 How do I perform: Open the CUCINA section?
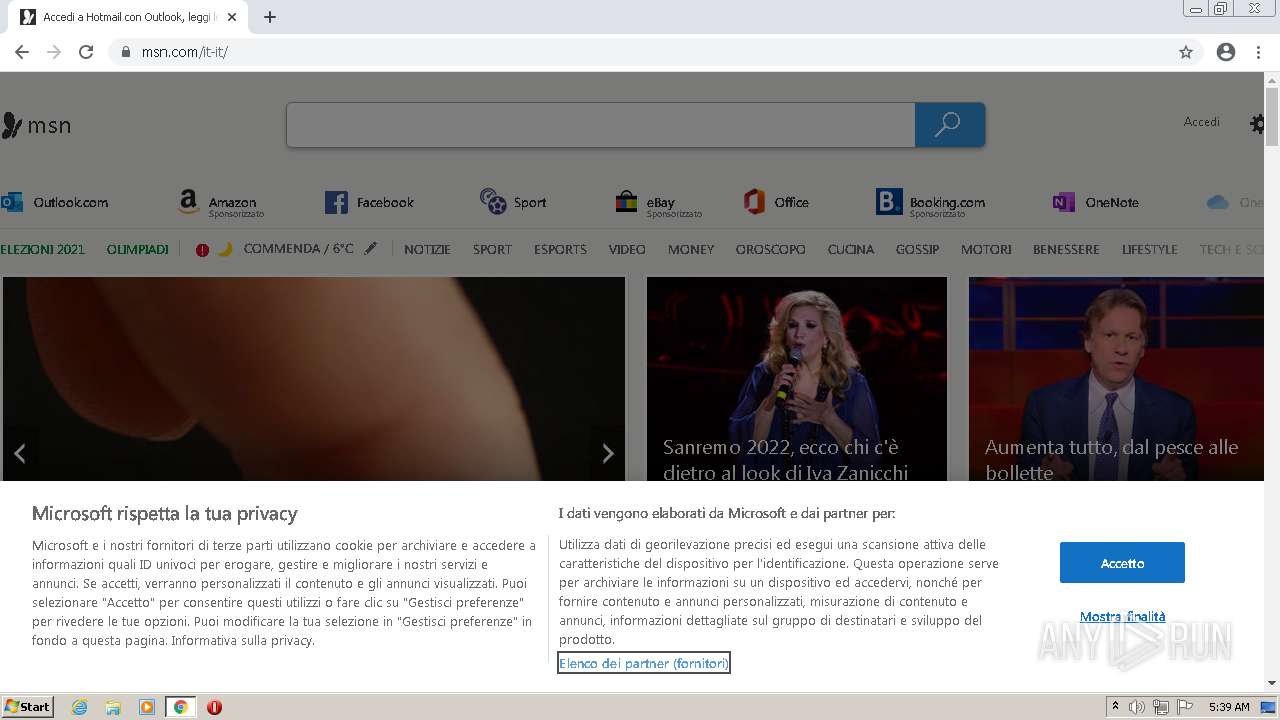pyautogui.click(x=851, y=249)
